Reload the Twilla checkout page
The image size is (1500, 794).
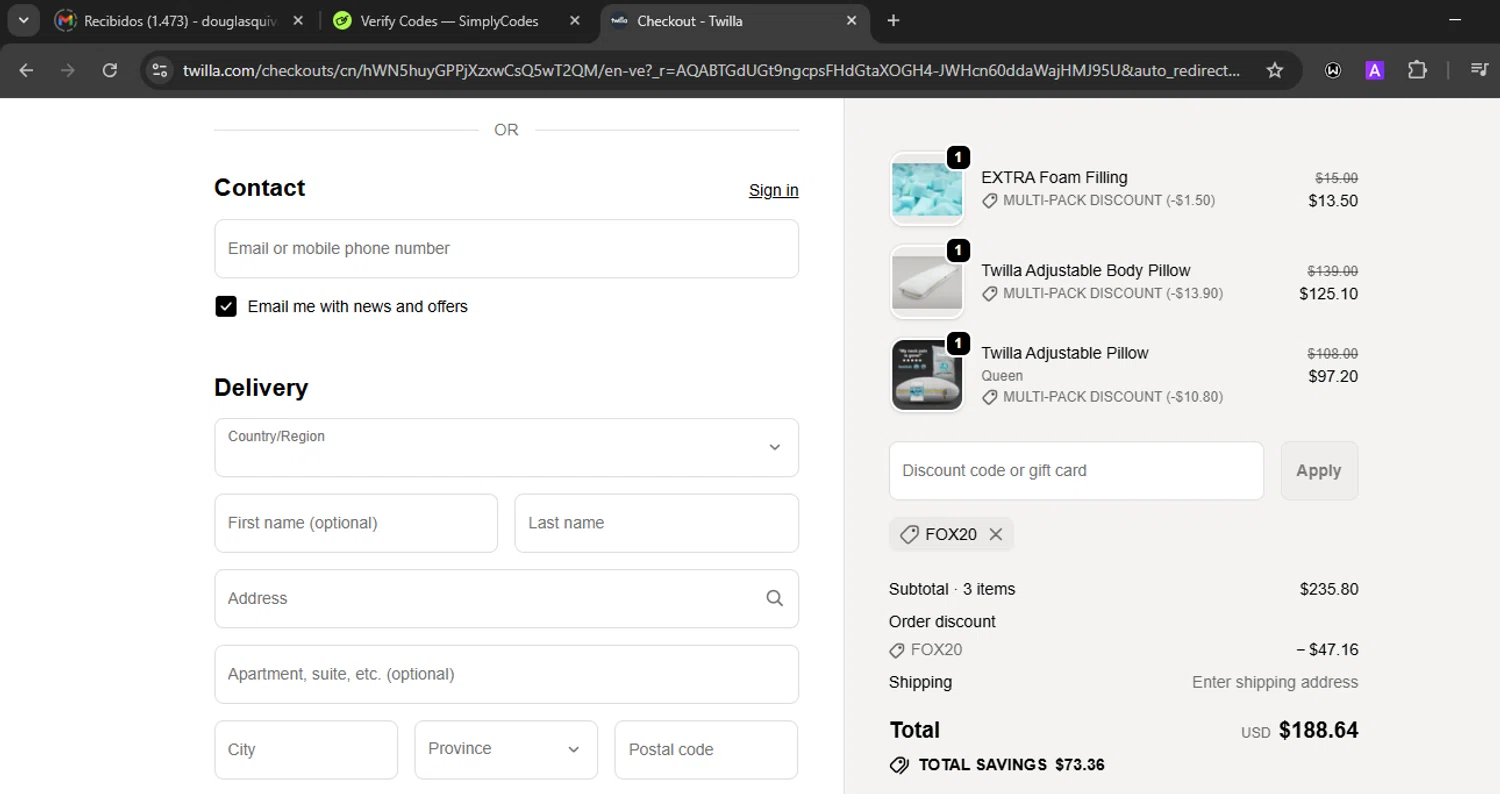click(x=110, y=70)
